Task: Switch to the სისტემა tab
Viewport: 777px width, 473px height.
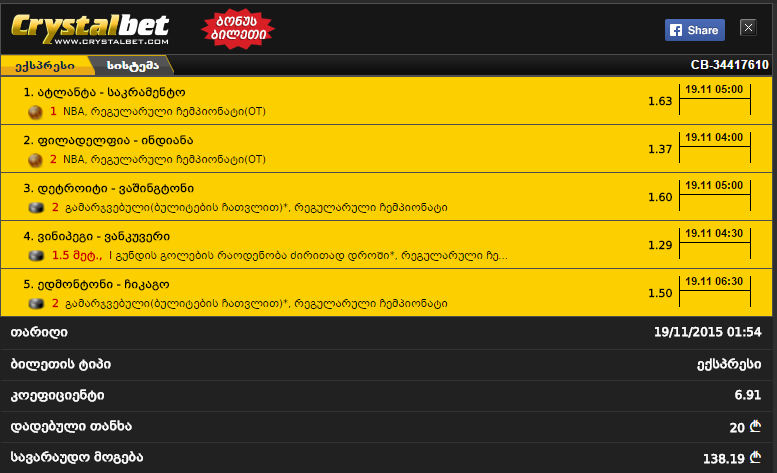Action: (133, 66)
